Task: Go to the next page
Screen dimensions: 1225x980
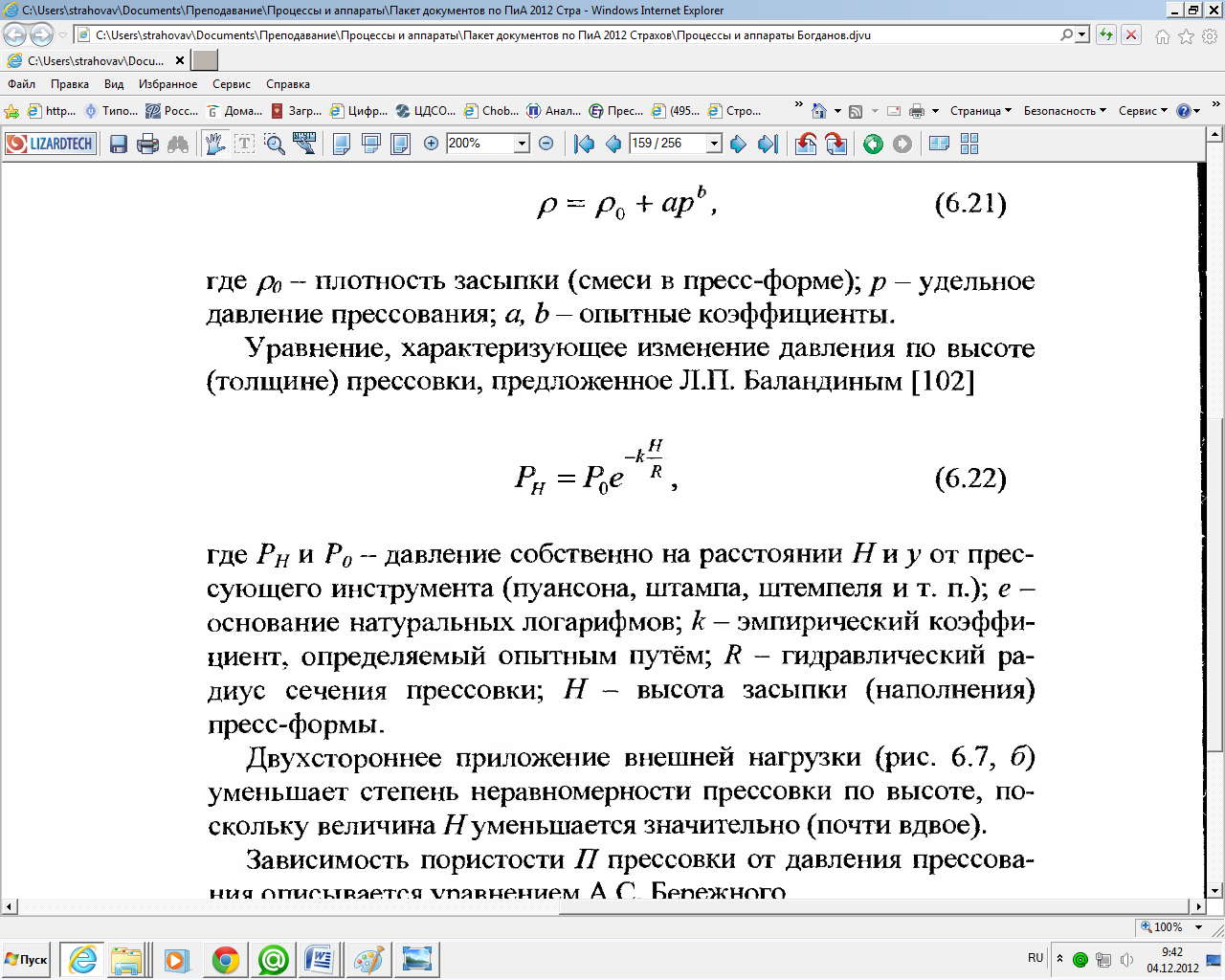Action: tap(738, 144)
